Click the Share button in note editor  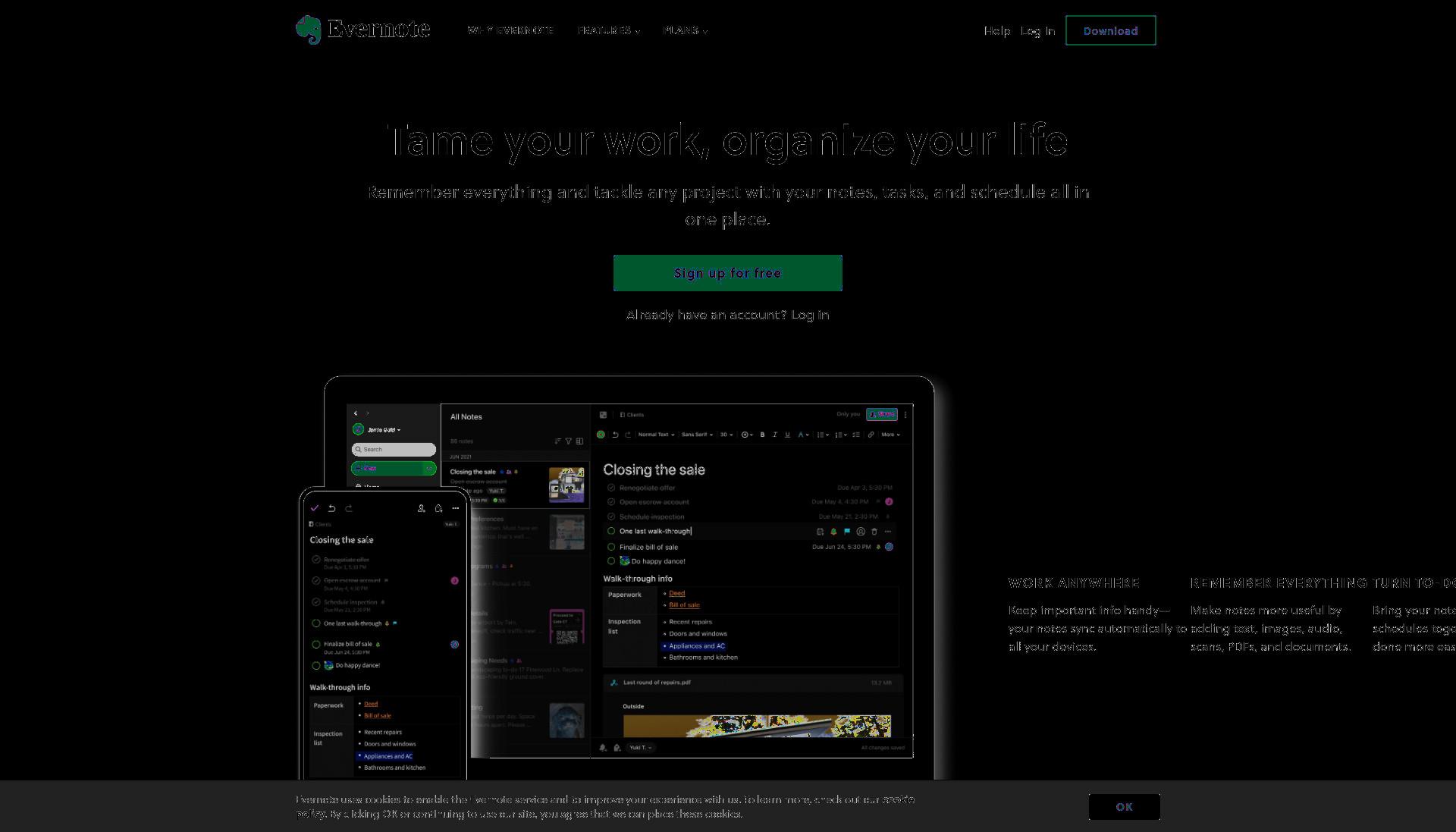[882, 414]
